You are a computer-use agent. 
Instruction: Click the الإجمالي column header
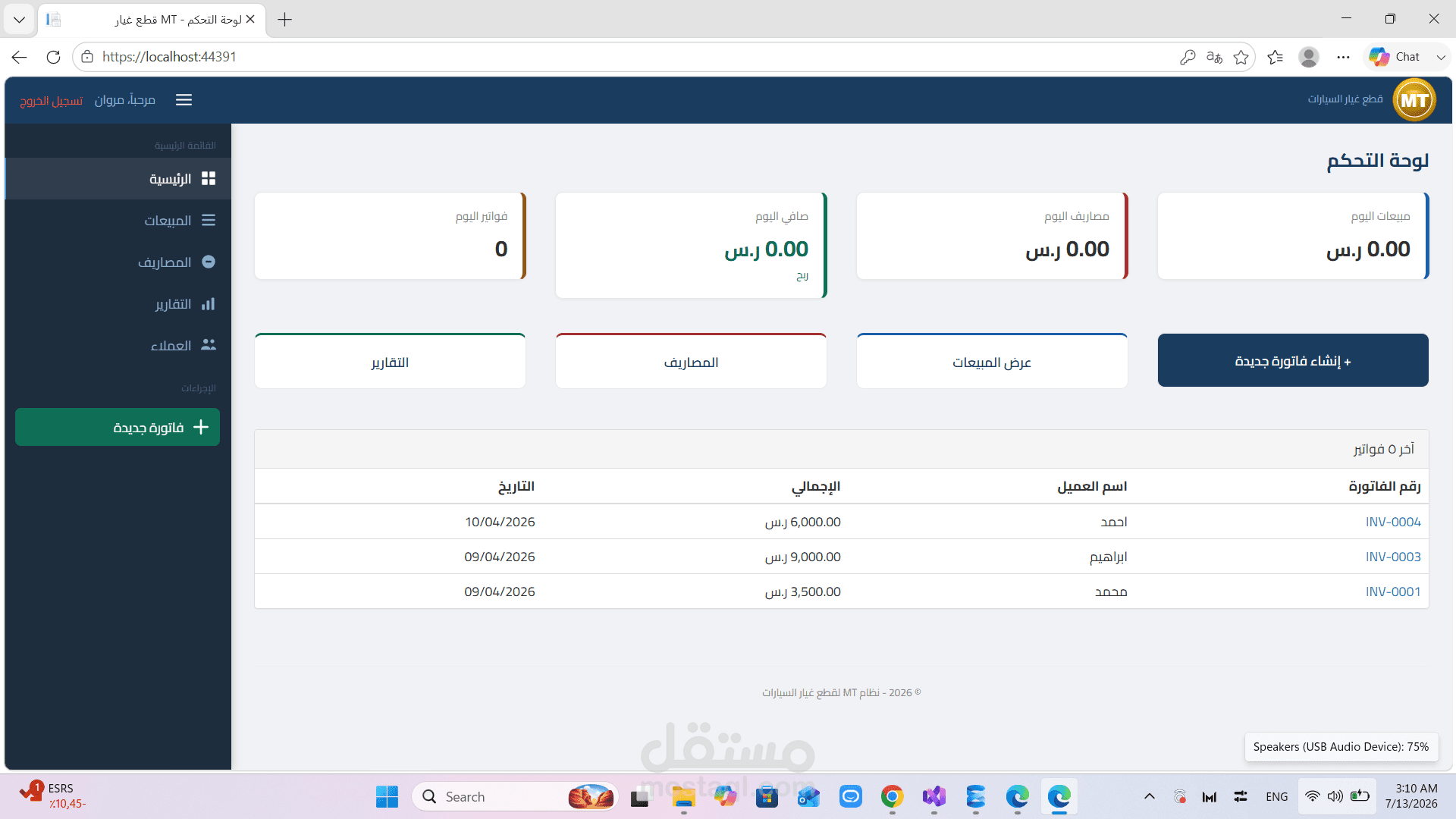click(816, 487)
